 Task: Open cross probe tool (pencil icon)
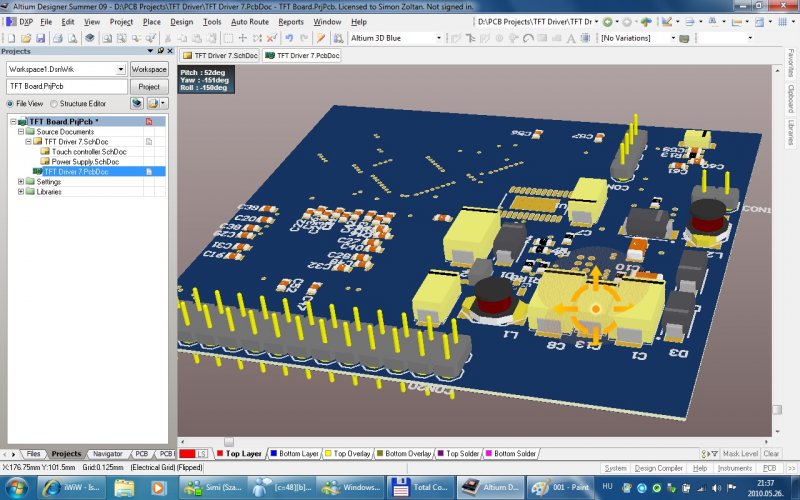[x=321, y=38]
